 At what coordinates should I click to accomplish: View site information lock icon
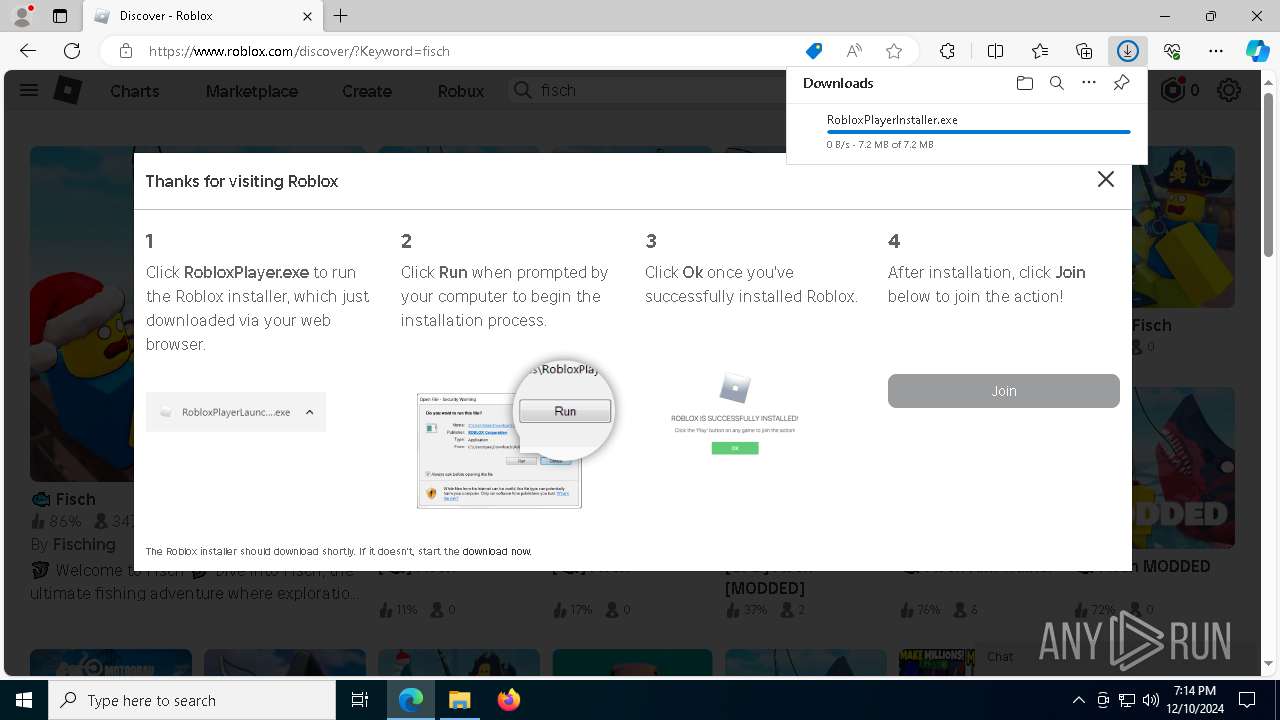point(125,51)
